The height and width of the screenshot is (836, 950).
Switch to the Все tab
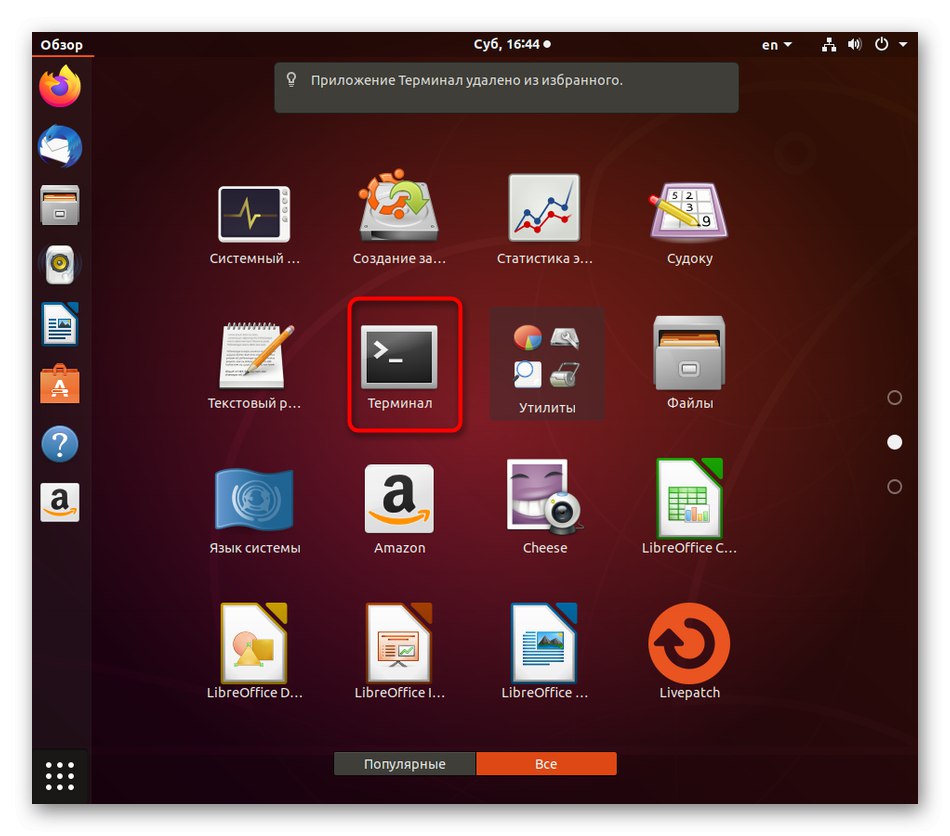[x=546, y=763]
